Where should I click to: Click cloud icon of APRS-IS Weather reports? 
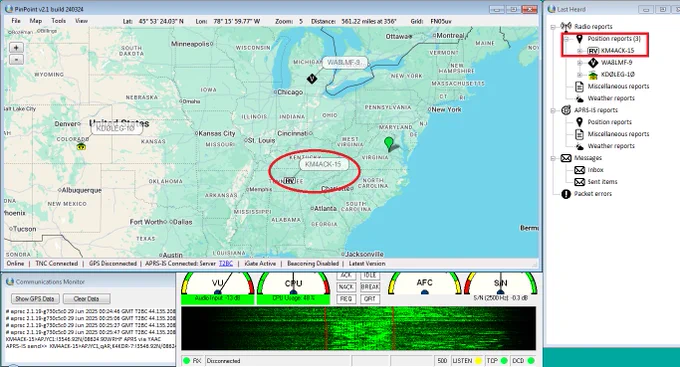point(579,146)
